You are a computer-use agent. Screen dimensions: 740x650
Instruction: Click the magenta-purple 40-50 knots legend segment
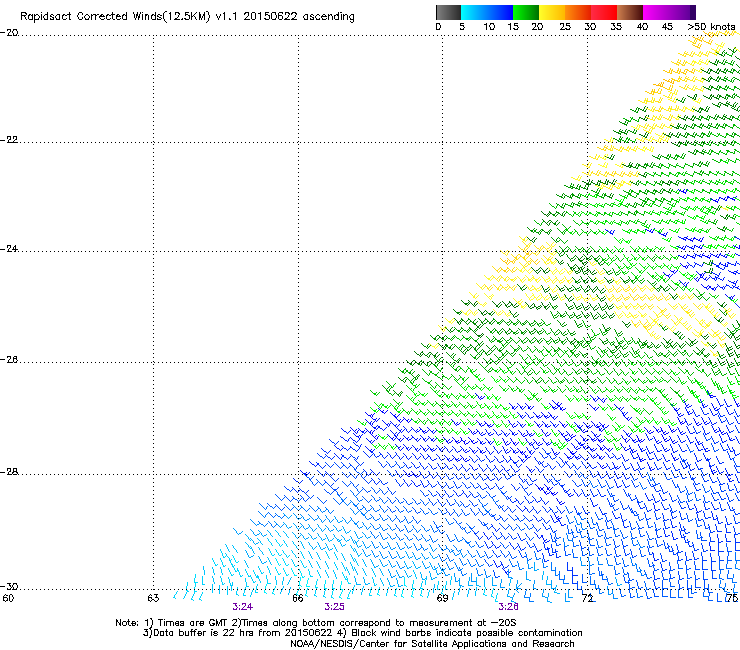pos(669,12)
